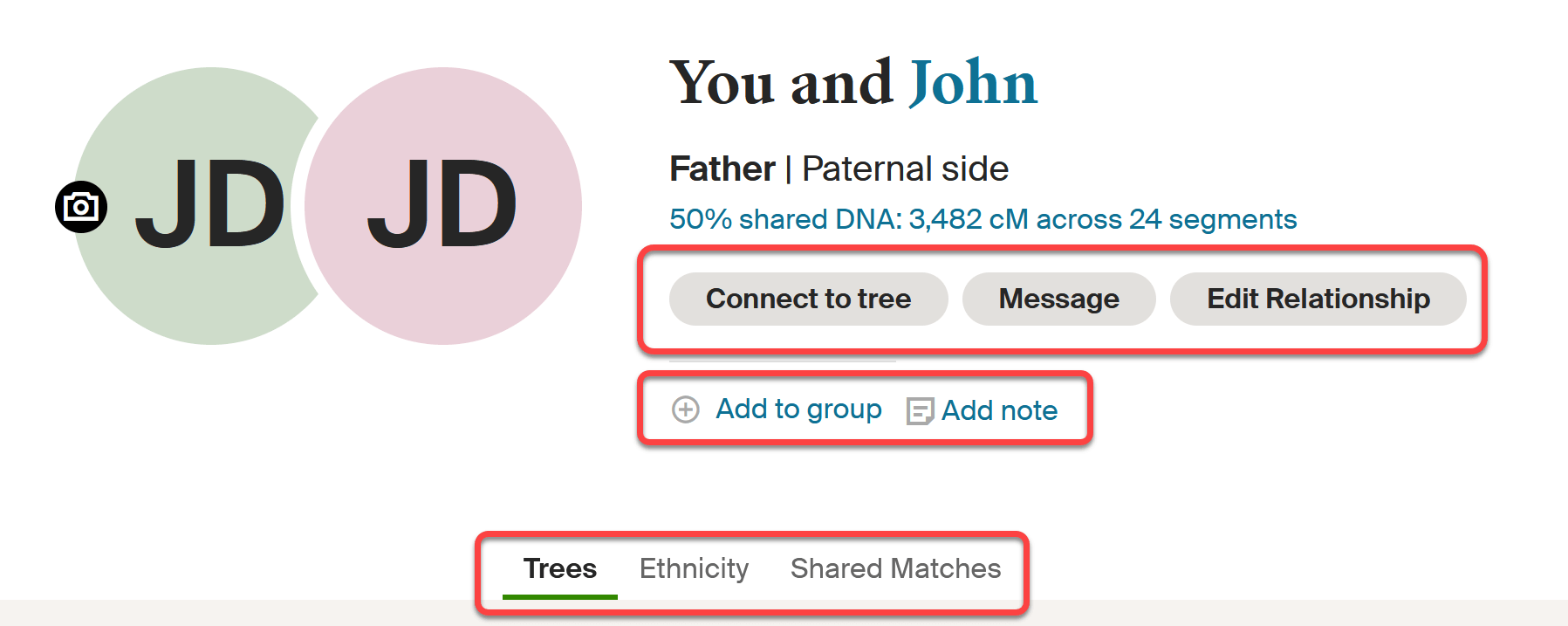This screenshot has width=1568, height=626.
Task: Switch to the Ethnicity tab
Action: pyautogui.click(x=694, y=568)
